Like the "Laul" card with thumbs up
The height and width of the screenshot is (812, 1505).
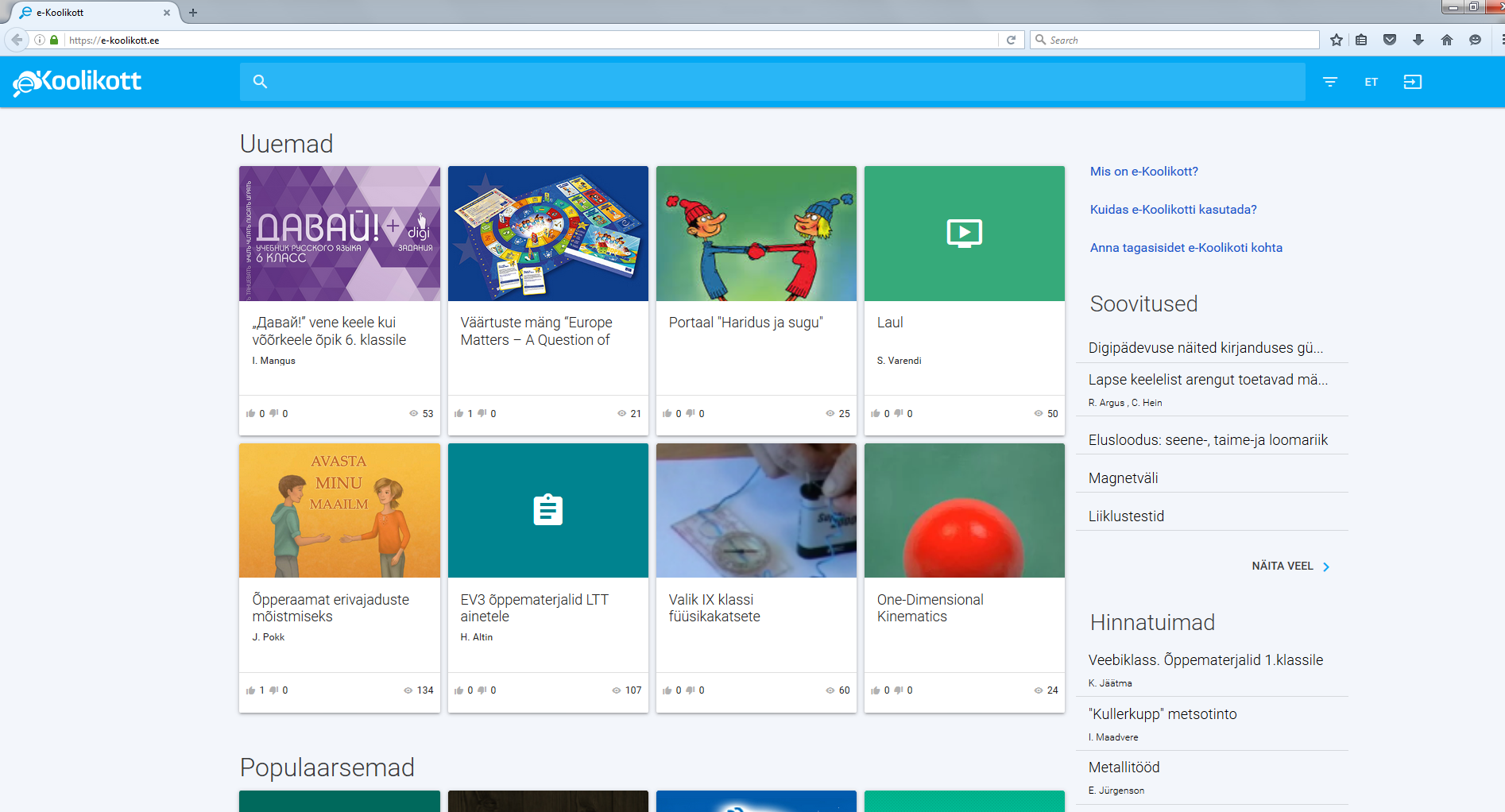[x=875, y=413]
